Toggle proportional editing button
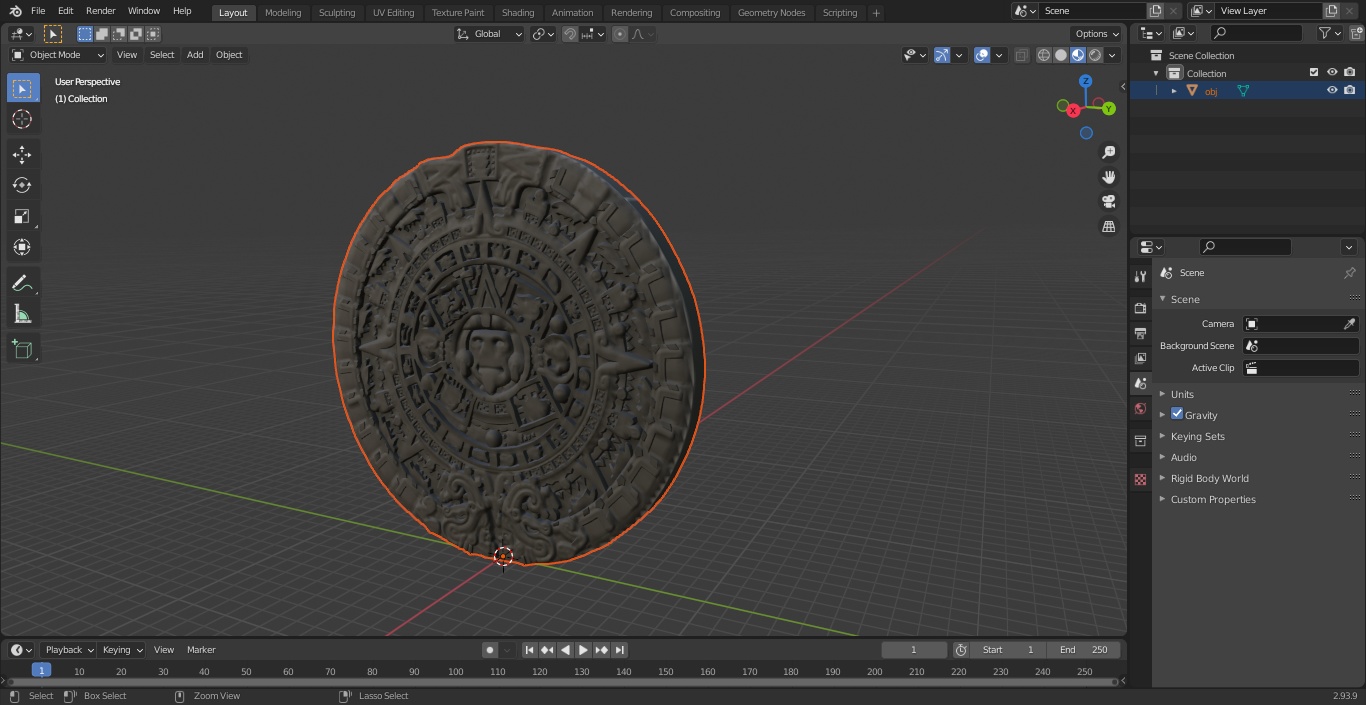This screenshot has width=1366, height=705. pyautogui.click(x=620, y=34)
